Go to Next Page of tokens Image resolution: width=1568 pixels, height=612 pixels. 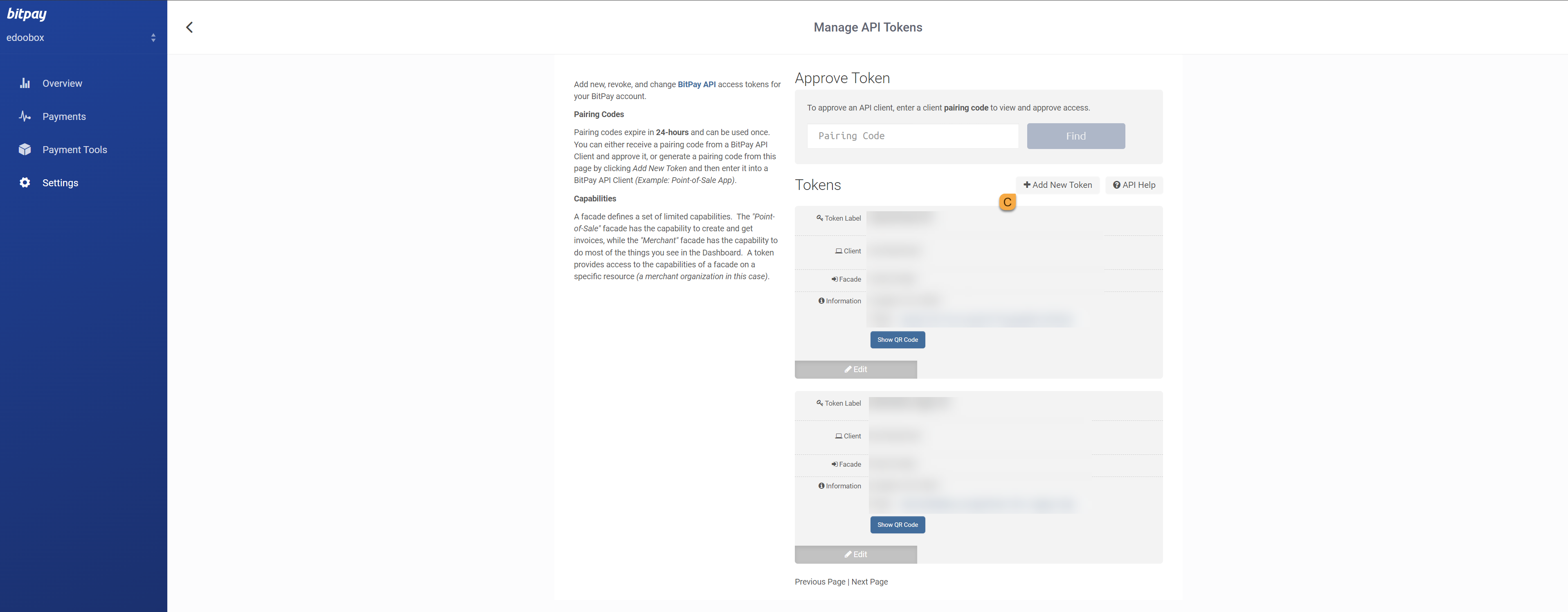point(869,582)
